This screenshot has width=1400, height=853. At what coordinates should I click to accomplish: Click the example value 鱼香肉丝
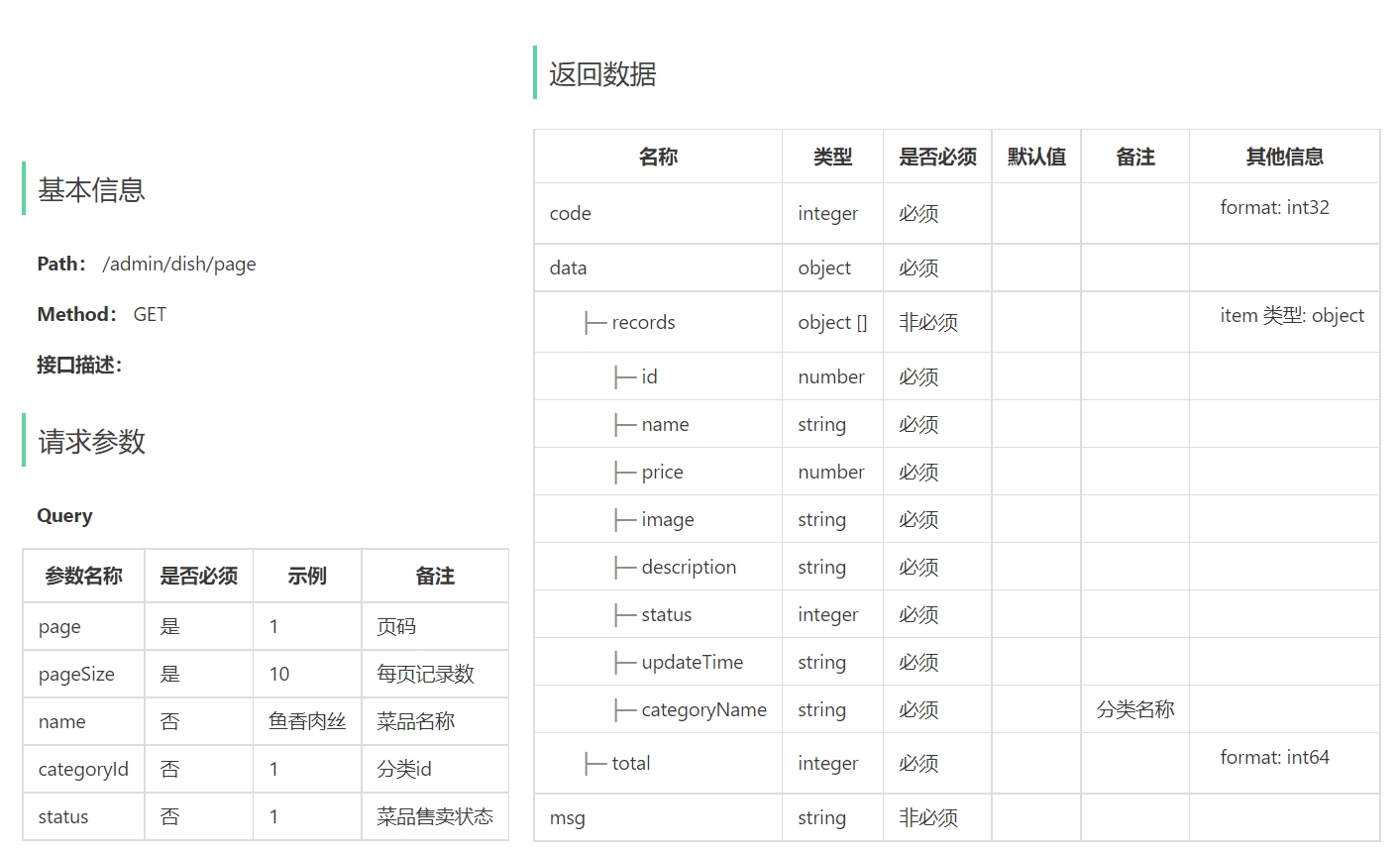[x=307, y=721]
